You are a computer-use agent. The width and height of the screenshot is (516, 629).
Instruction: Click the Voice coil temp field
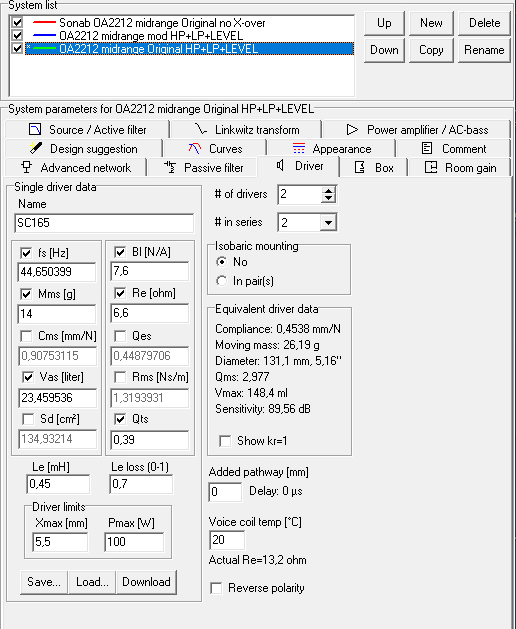coord(227,540)
